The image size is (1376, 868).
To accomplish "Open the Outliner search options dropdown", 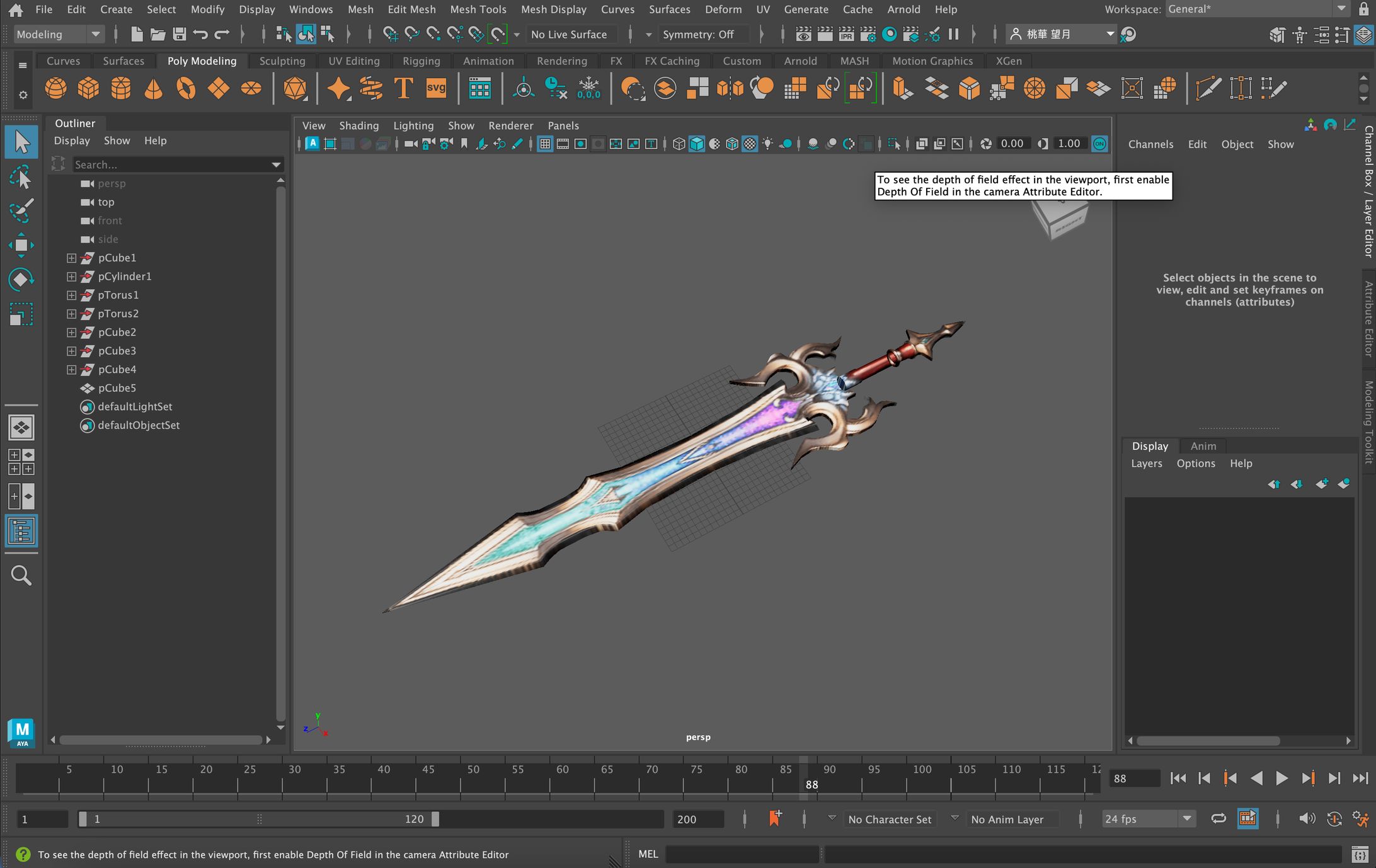I will pyautogui.click(x=276, y=165).
